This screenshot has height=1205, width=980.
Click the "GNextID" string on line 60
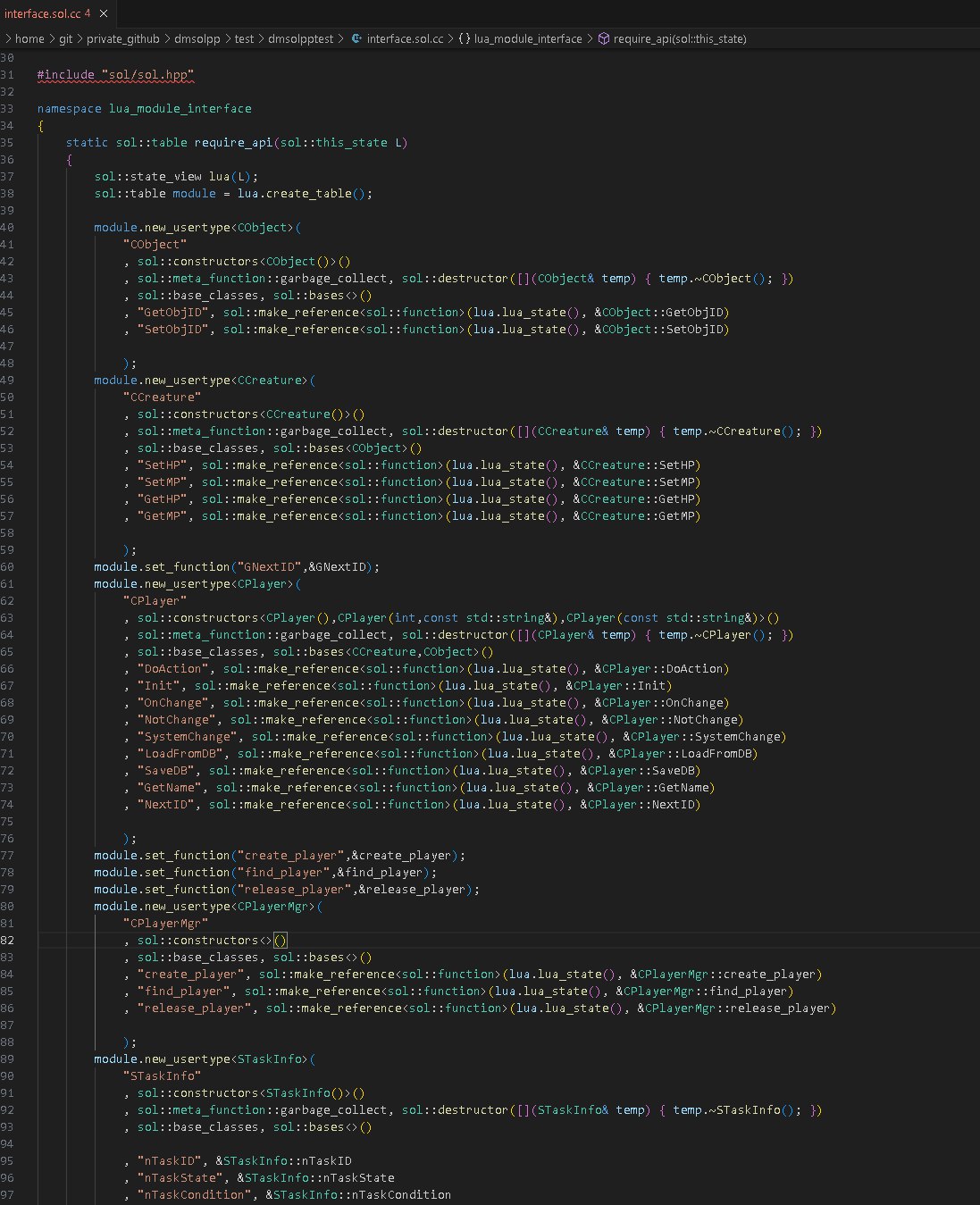coord(269,566)
